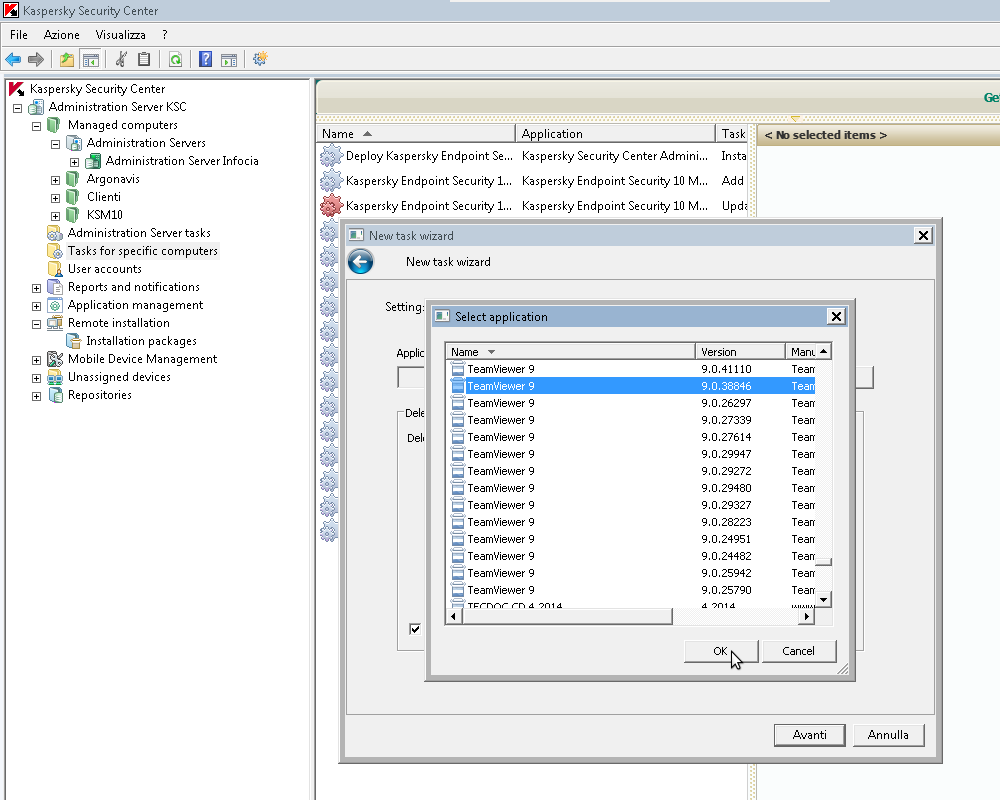Click the Mobile Device Management icon

tap(55, 359)
